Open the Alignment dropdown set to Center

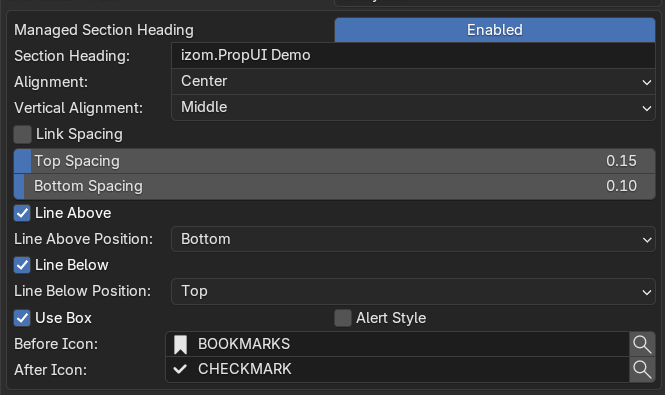coord(414,81)
